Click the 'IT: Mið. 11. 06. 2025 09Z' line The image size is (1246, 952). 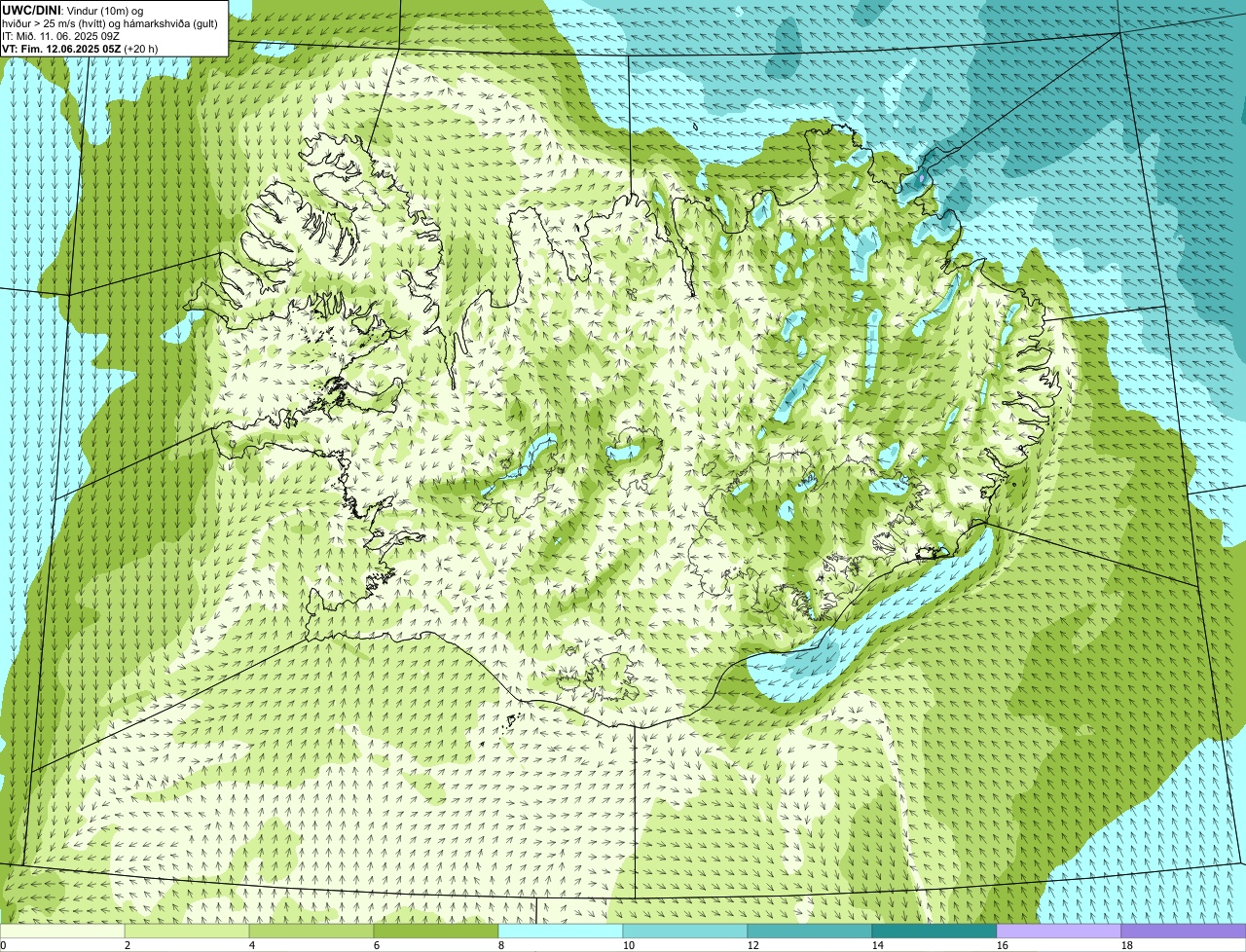point(61,36)
